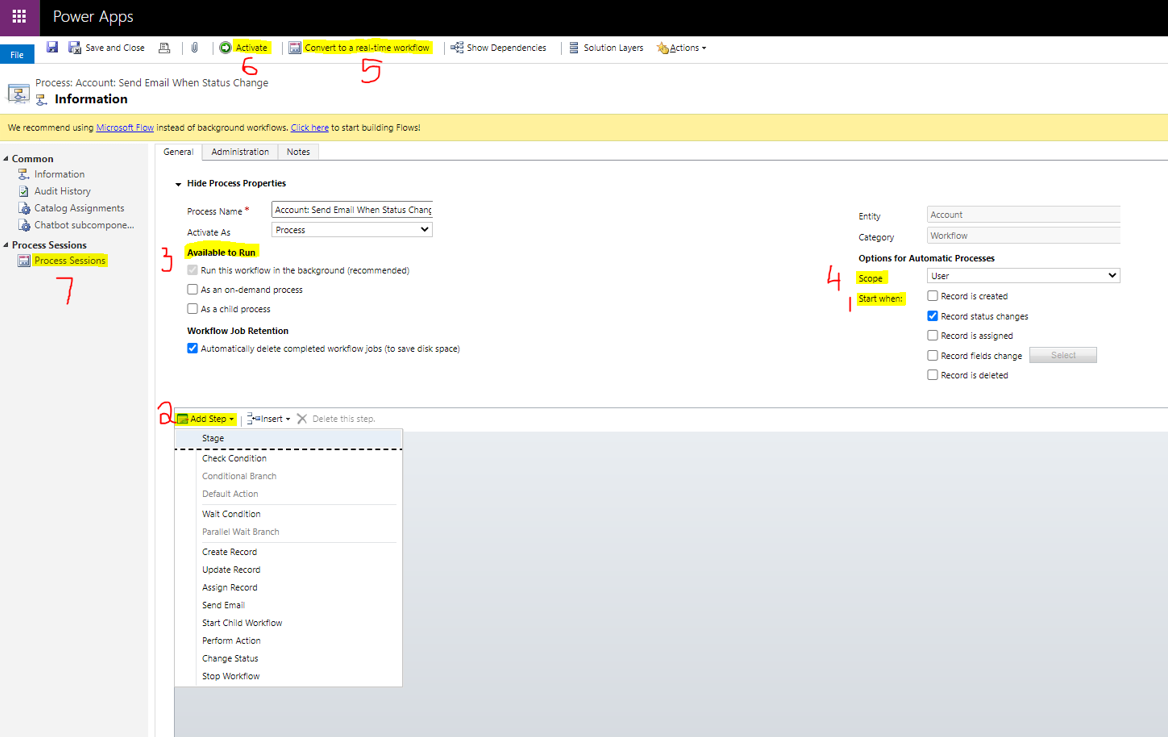Choose Send Email from Add Step menu
The width and height of the screenshot is (1168, 737).
pos(223,605)
